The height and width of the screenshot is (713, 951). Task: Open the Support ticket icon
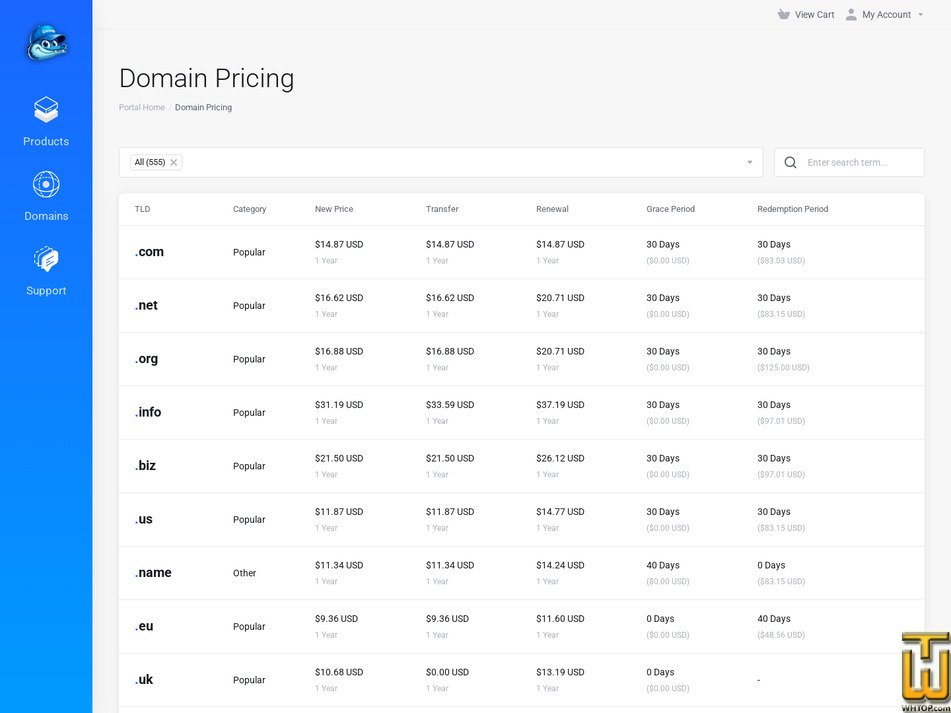coord(46,259)
